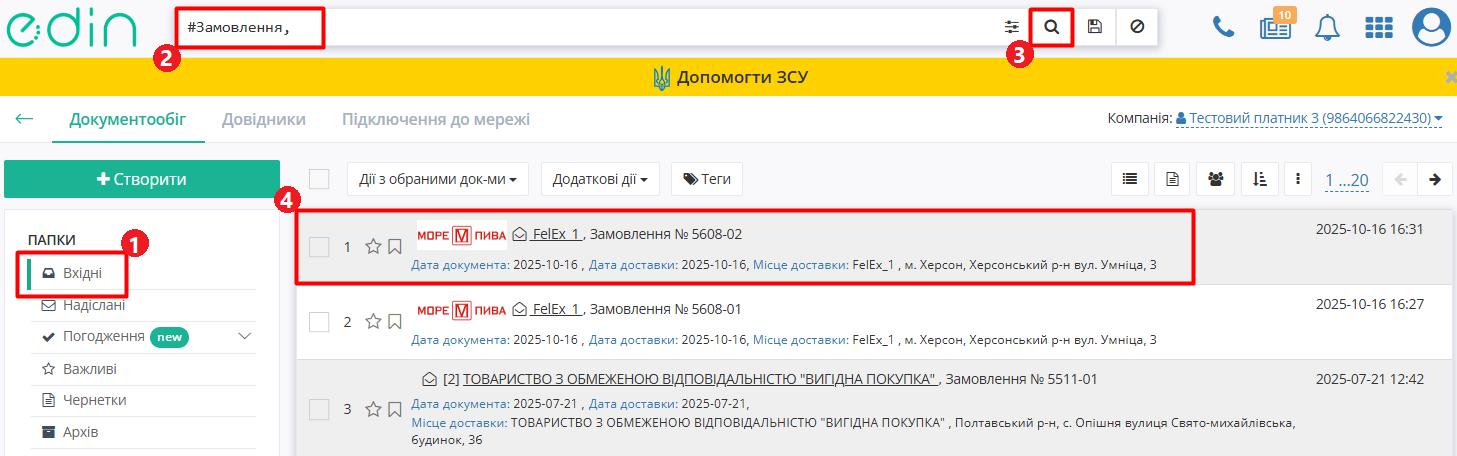This screenshot has width=1457, height=456.
Task: Clear the search using the cancel icon
Action: (1137, 27)
